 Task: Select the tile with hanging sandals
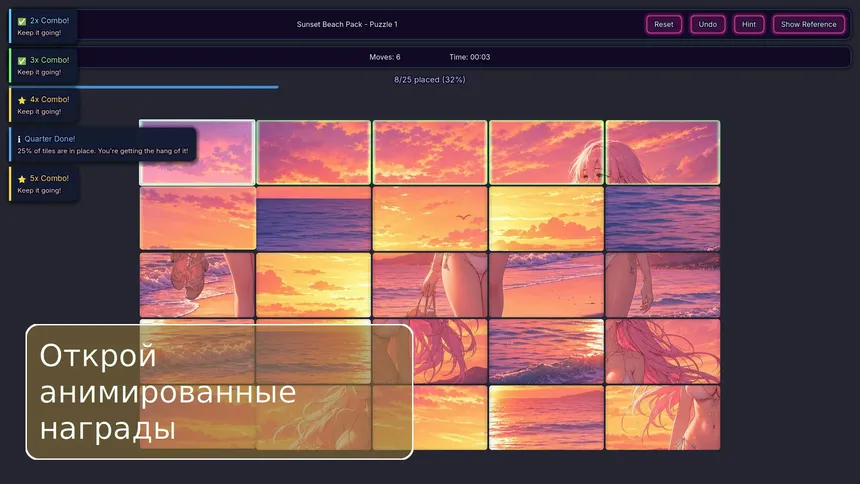tap(197, 285)
